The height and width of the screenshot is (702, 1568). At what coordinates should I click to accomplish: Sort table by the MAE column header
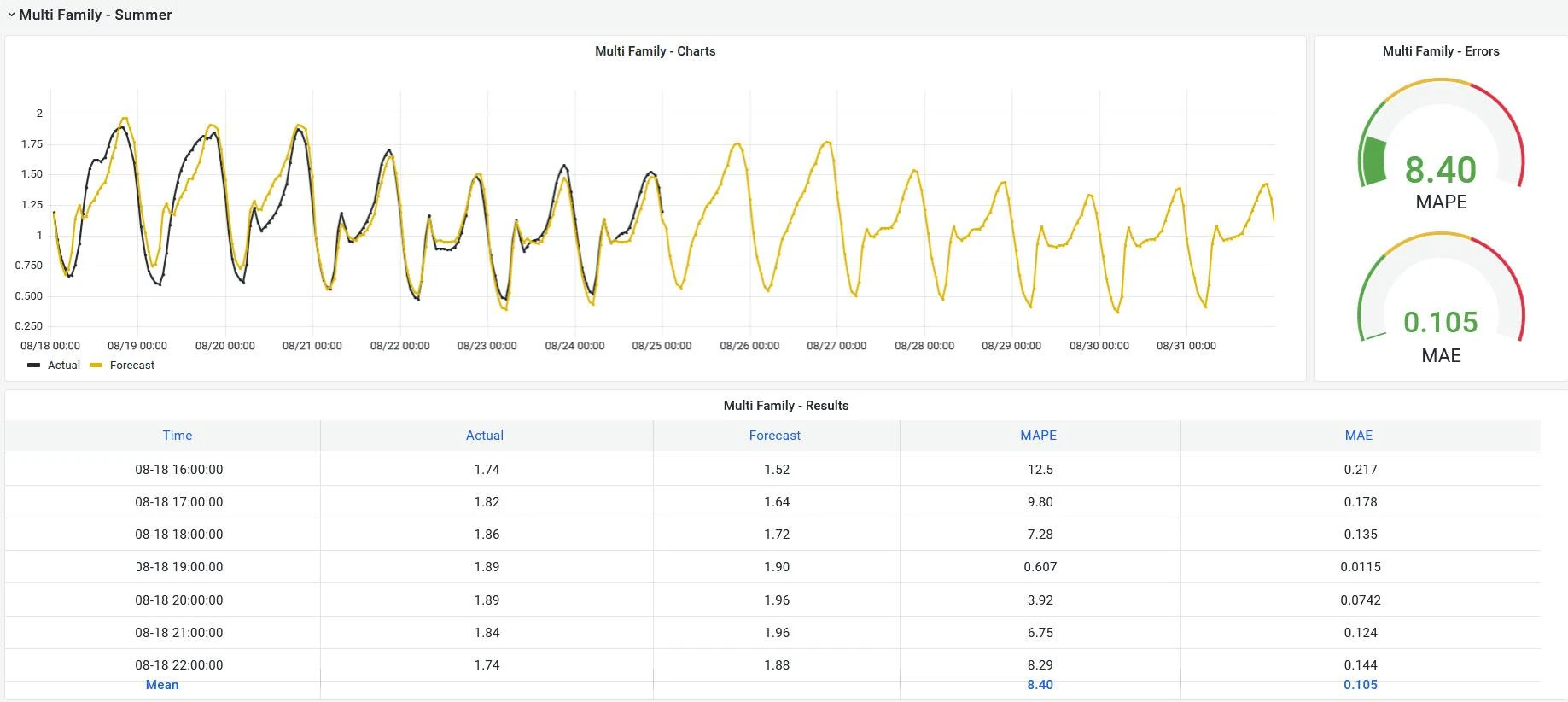pos(1359,436)
